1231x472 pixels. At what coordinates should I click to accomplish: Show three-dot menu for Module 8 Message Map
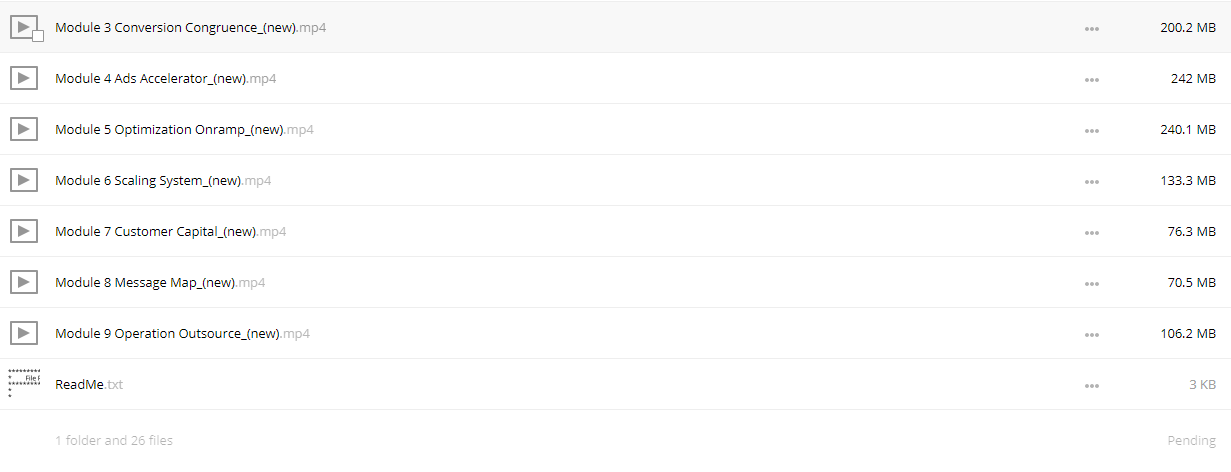(1092, 284)
